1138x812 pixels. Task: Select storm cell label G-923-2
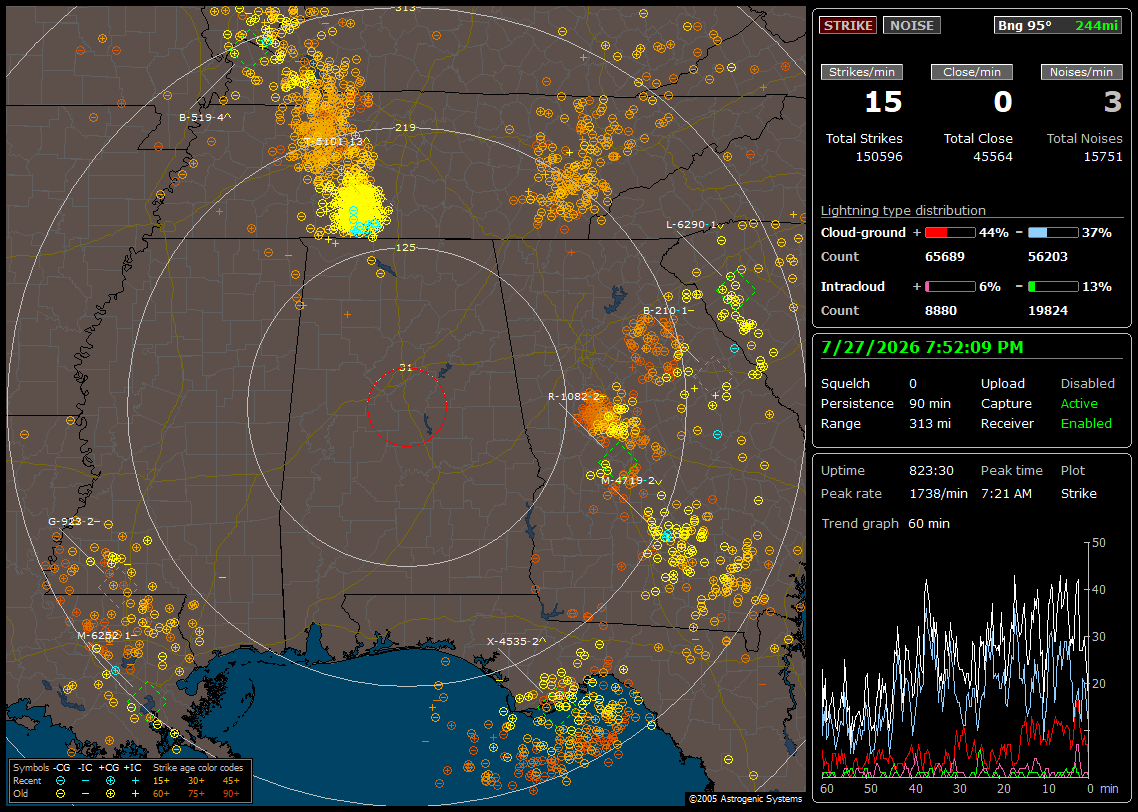pyautogui.click(x=74, y=522)
